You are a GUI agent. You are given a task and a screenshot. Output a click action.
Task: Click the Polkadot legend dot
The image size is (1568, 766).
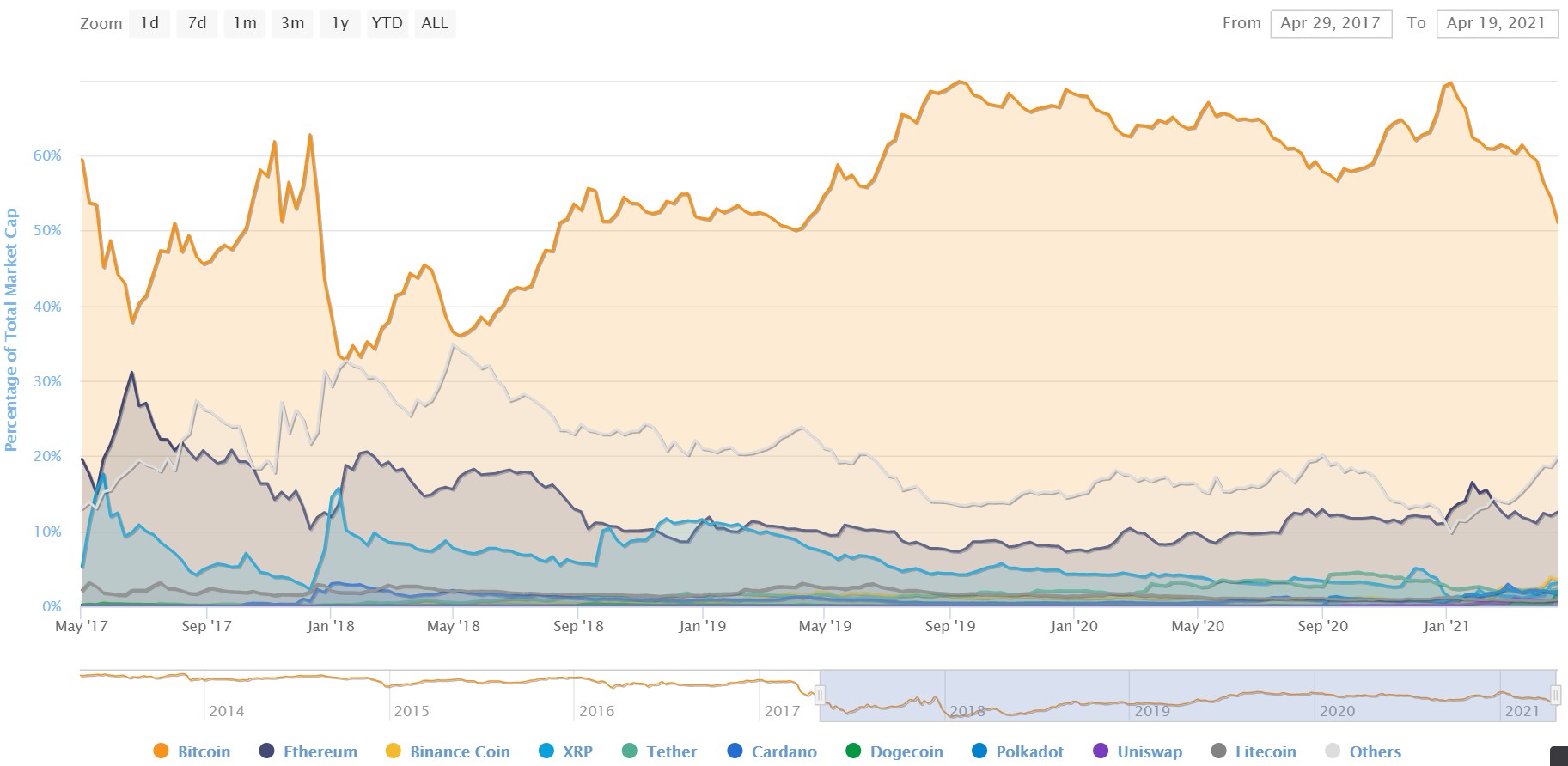[979, 751]
